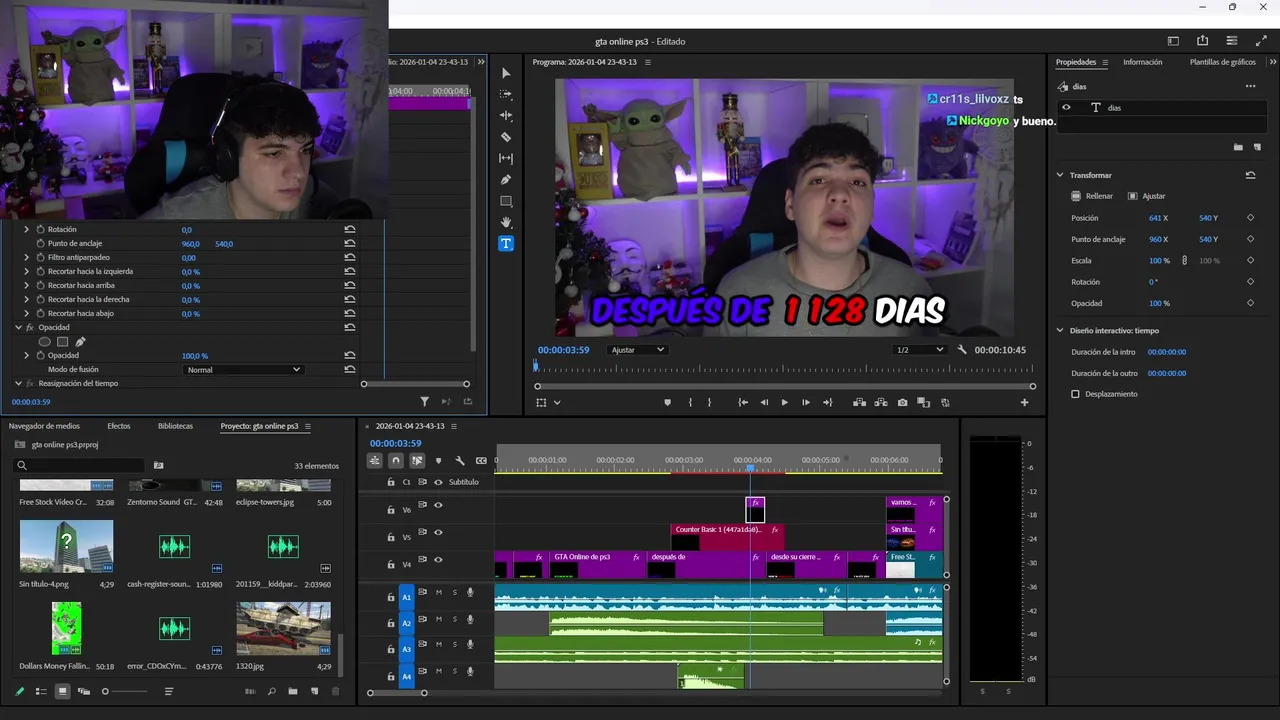The image size is (1280, 720).
Task: Select the Rectangle tool
Action: (x=506, y=201)
